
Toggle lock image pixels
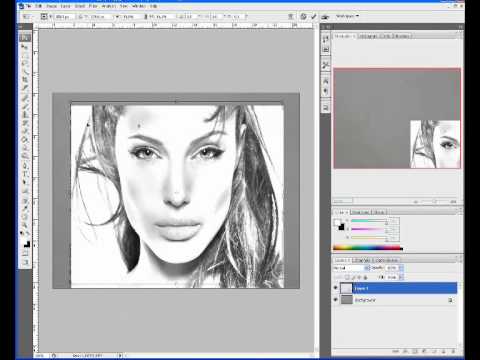(353, 277)
